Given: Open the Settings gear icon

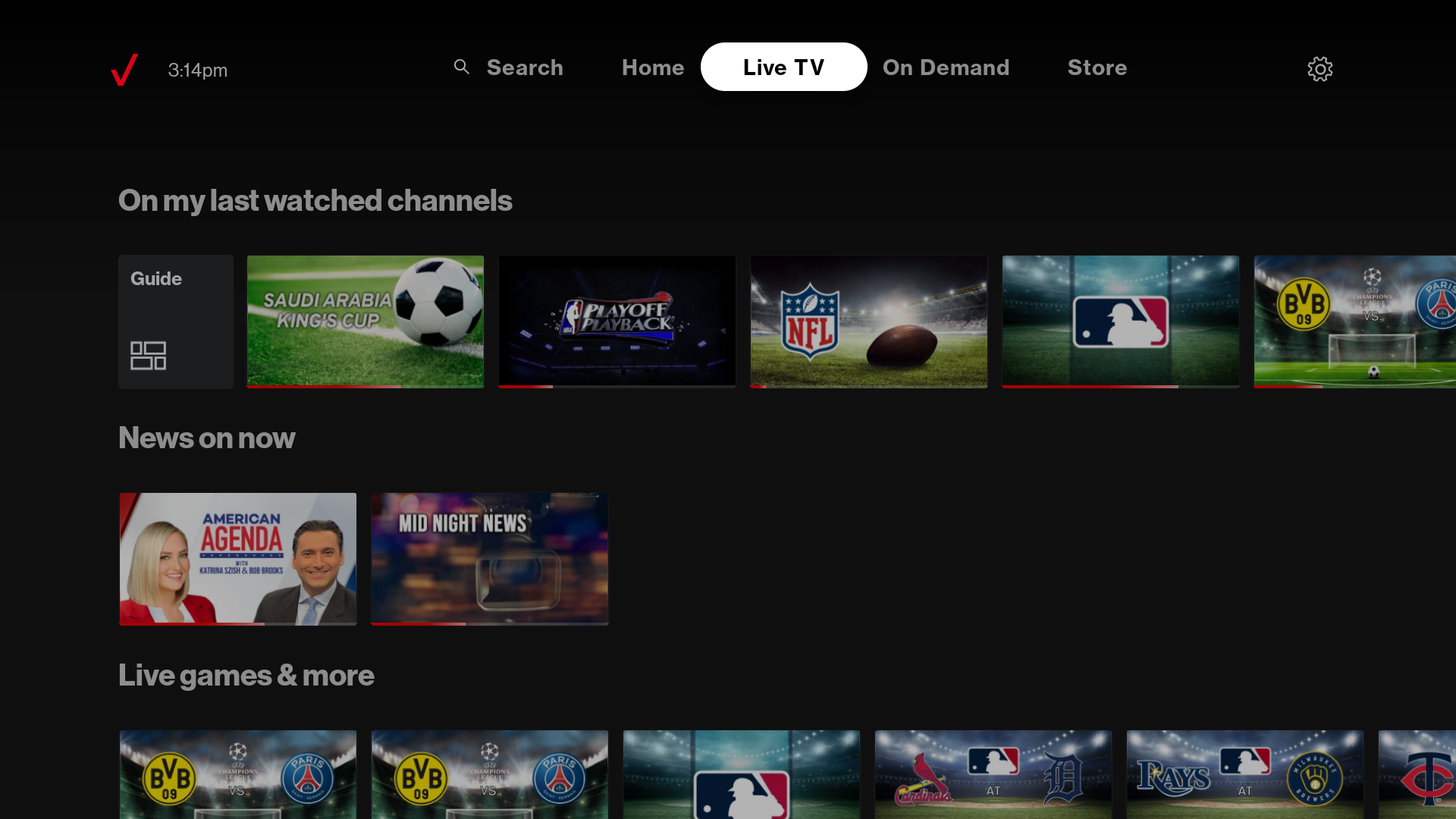Looking at the screenshot, I should pyautogui.click(x=1319, y=69).
